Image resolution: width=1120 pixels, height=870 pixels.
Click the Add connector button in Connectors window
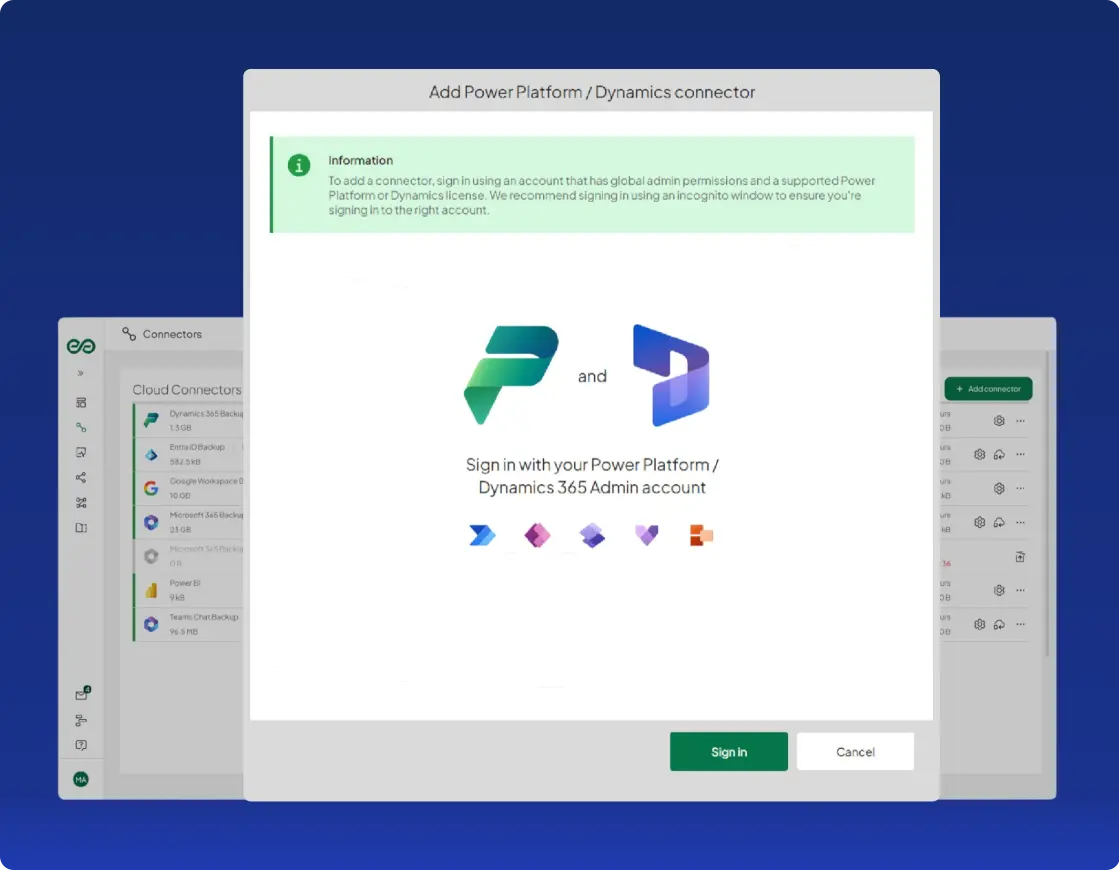coord(988,389)
